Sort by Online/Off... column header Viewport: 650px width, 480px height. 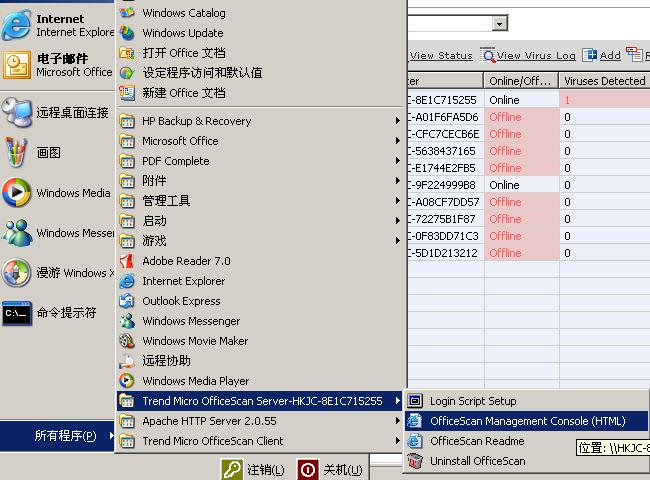tap(521, 81)
